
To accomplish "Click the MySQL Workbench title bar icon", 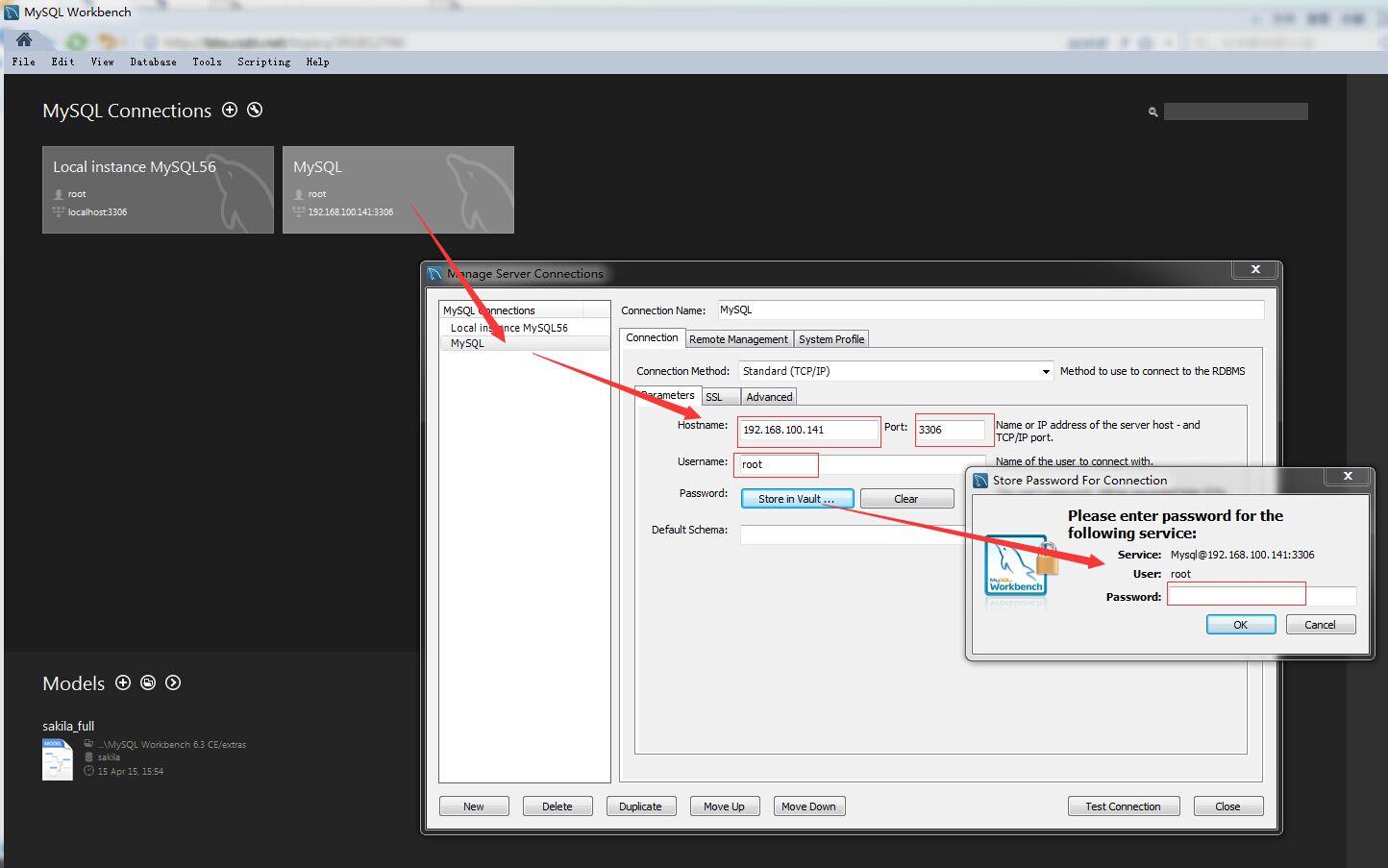I will click(x=12, y=12).
